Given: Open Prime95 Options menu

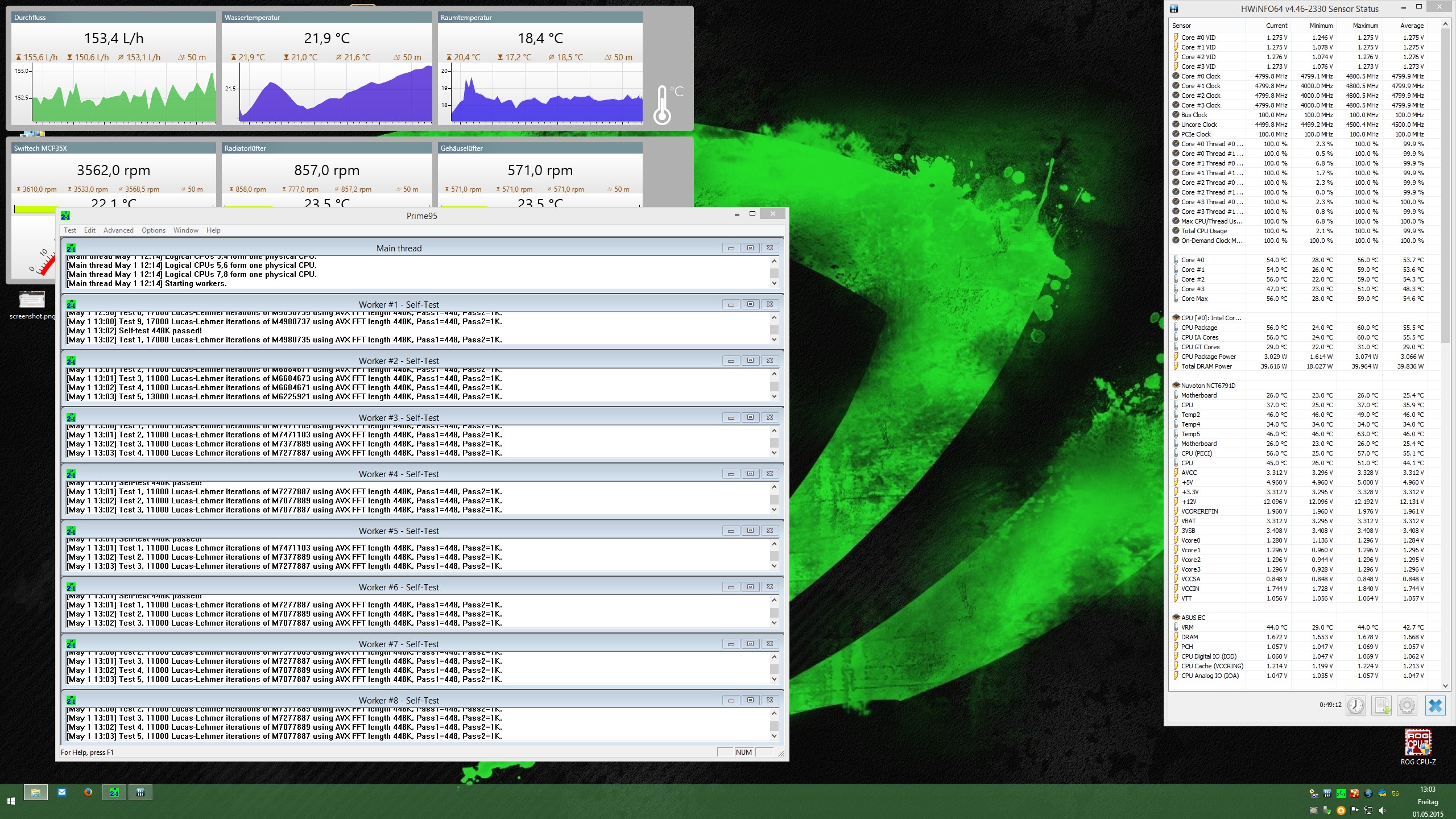Looking at the screenshot, I should click(x=154, y=230).
